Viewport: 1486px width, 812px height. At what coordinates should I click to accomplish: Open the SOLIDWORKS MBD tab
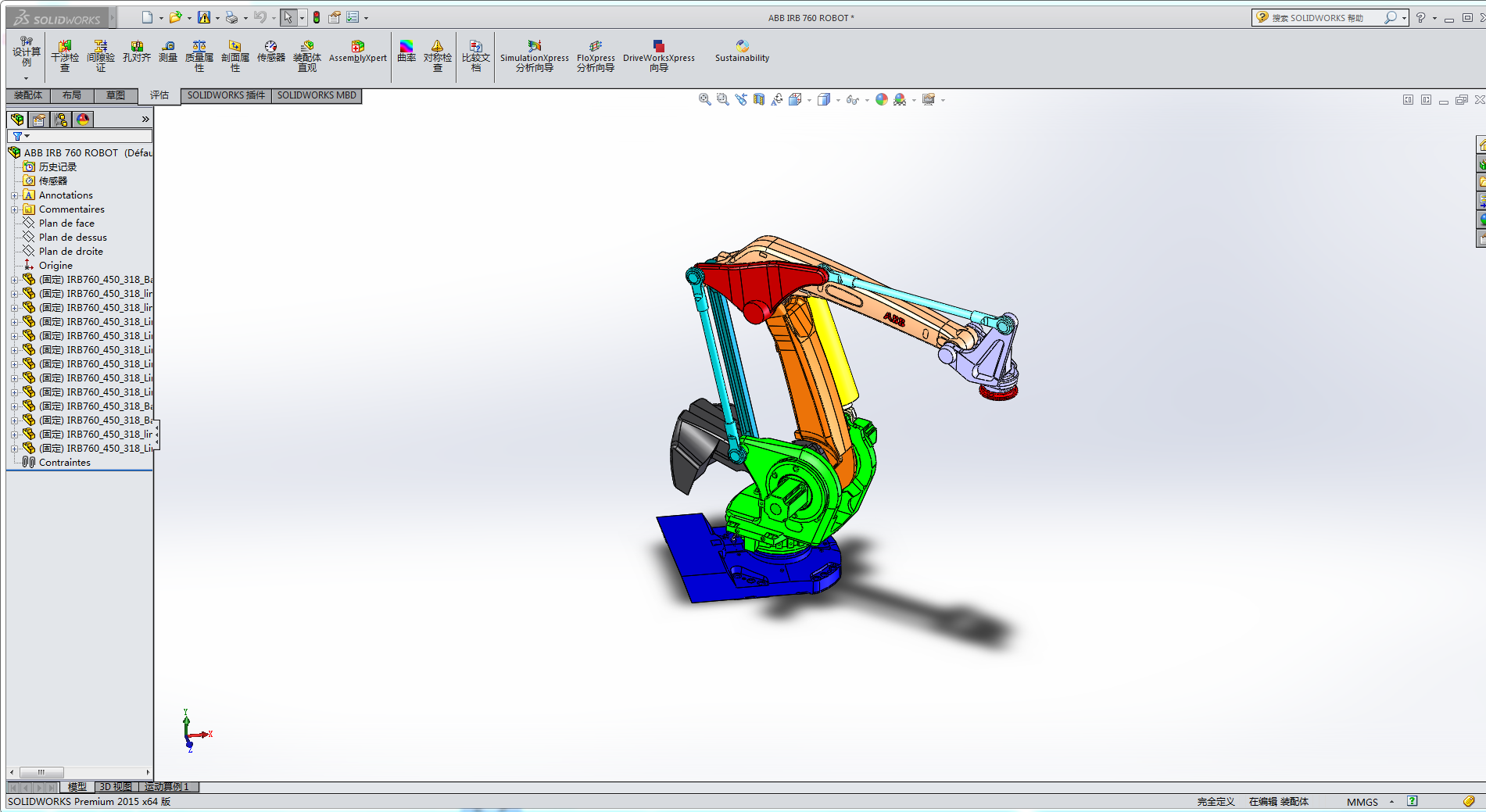coord(317,95)
